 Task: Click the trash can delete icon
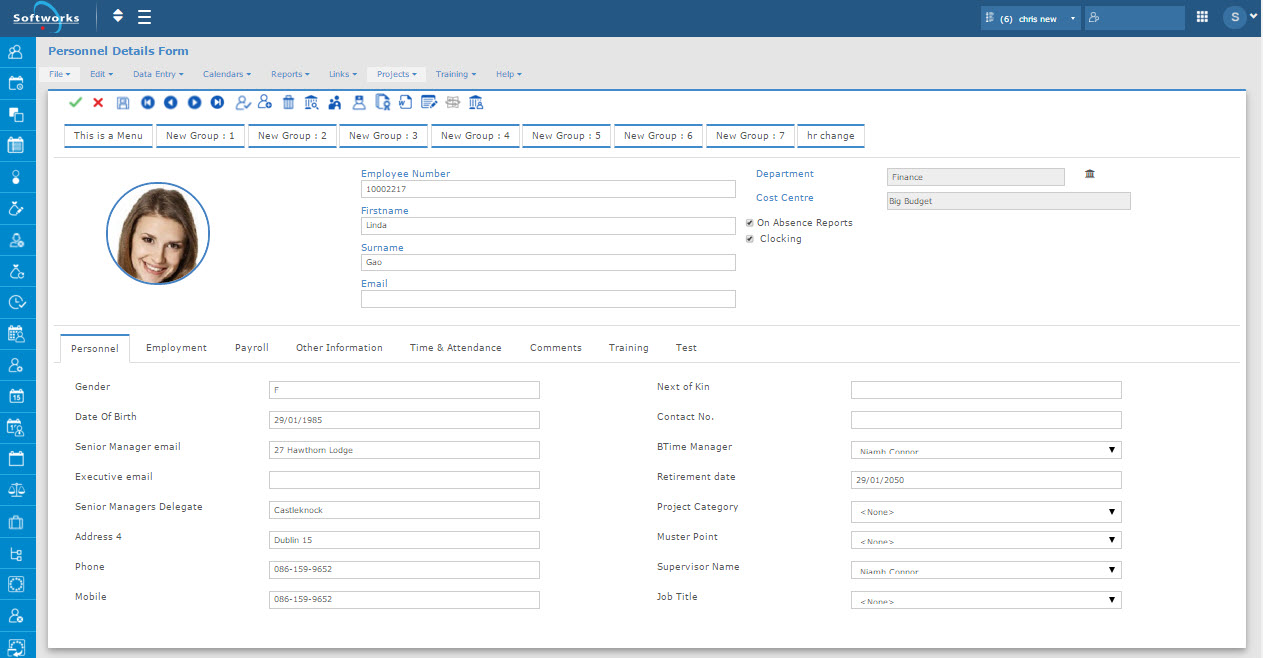[288, 102]
